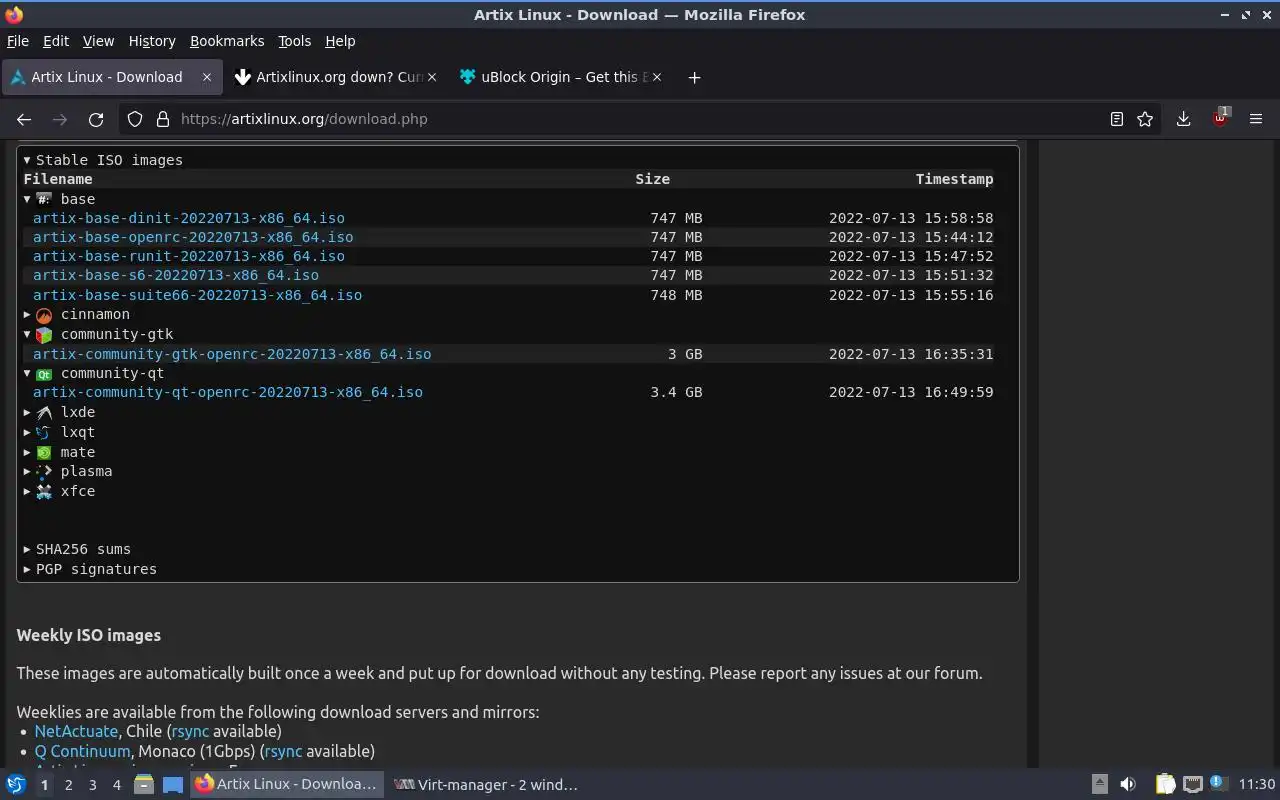
Task: Open the LXQt application menu
Action: coord(16,785)
